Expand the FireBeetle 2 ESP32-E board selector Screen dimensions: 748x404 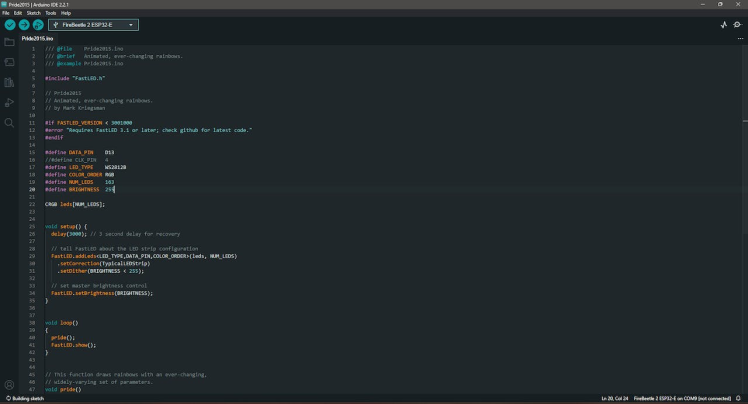[x=93, y=24]
